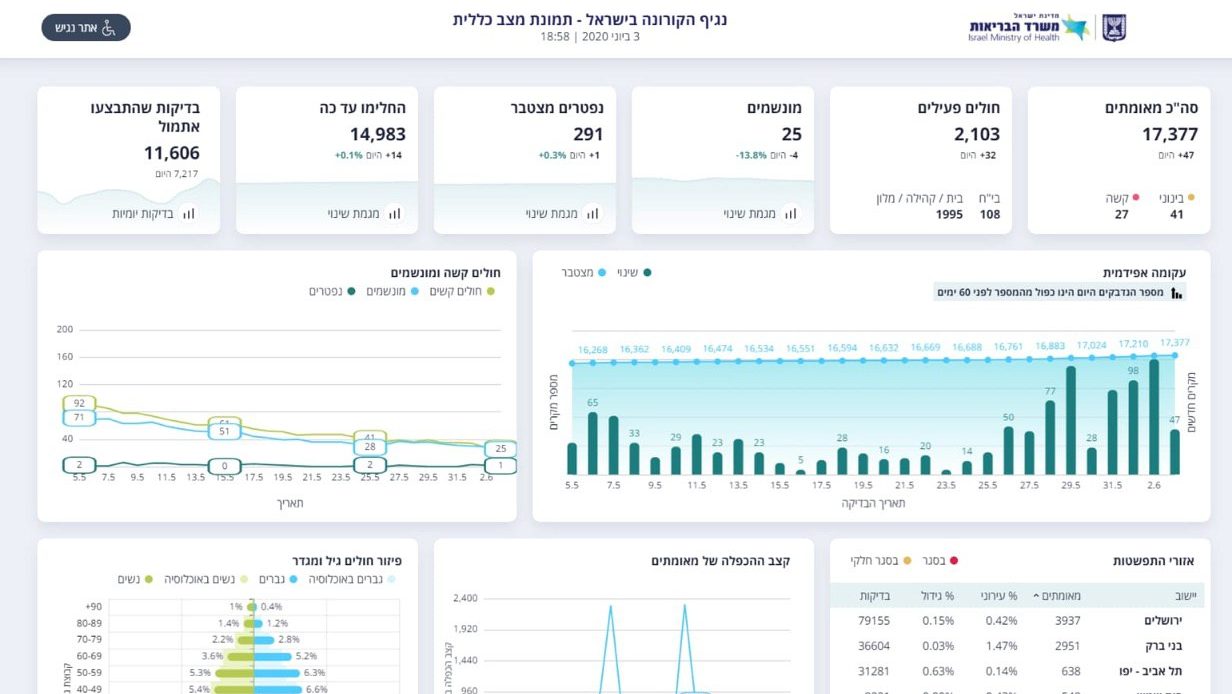Click the doubling info bar-chart icon in epidemic curve
Viewport: 1232px width, 694px height.
[1177, 293]
